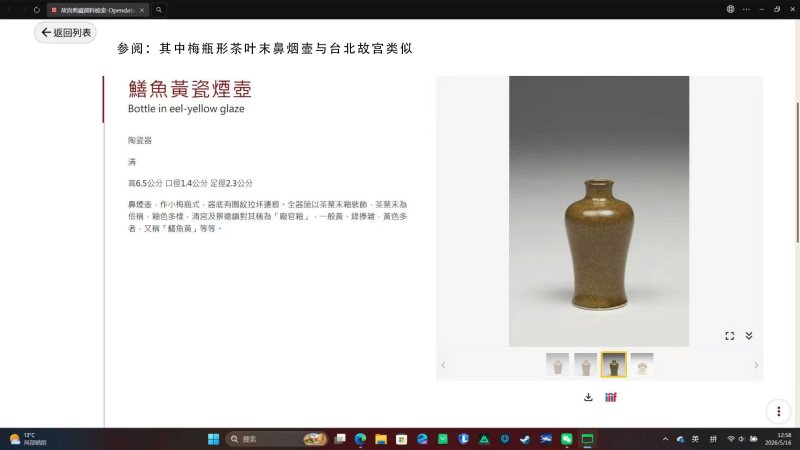Viewport: 800px width, 450px height.
Task: Open fullscreen view of the bottle image
Action: pos(730,336)
